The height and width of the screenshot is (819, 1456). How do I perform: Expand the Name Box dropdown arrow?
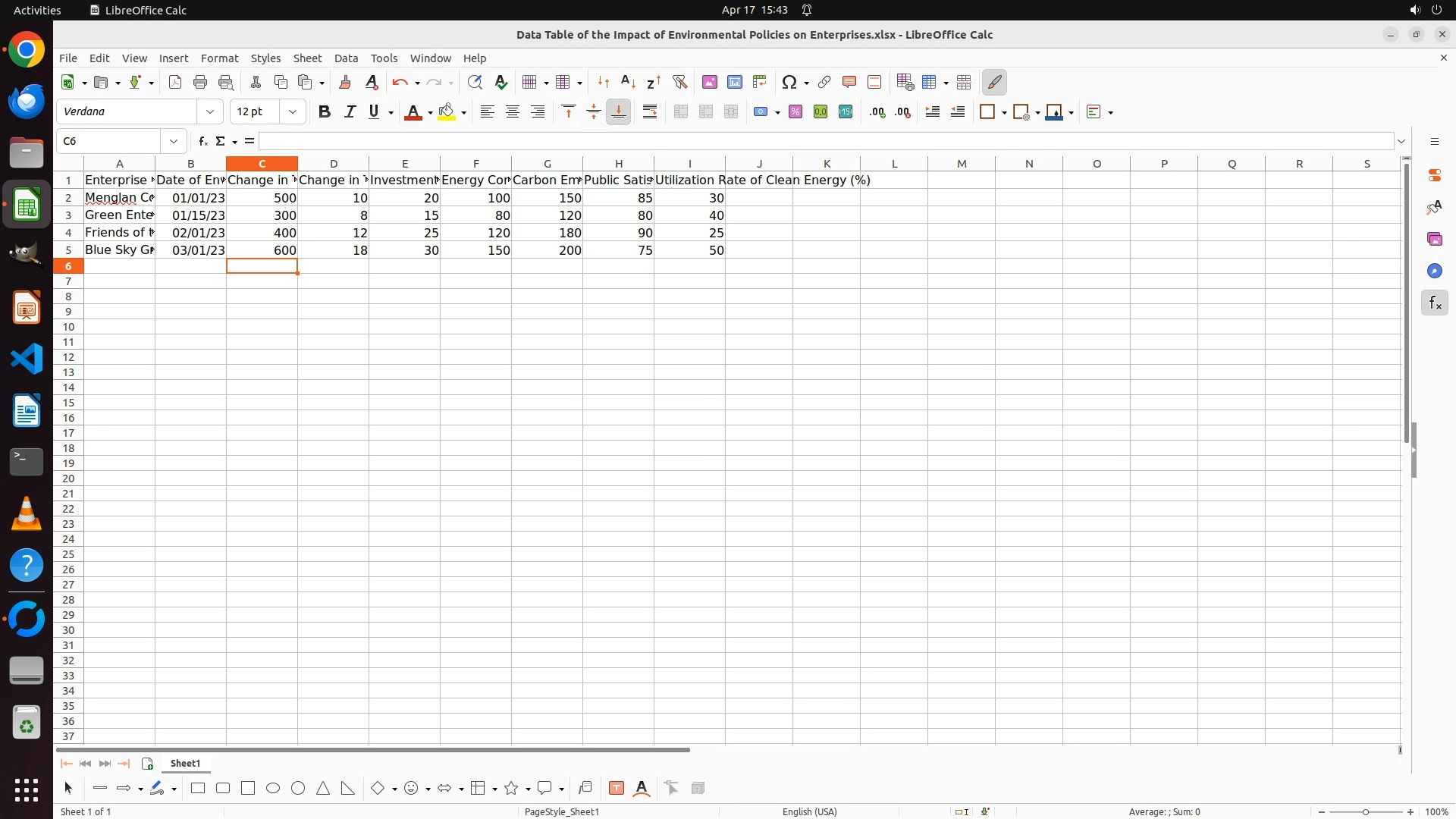174,141
